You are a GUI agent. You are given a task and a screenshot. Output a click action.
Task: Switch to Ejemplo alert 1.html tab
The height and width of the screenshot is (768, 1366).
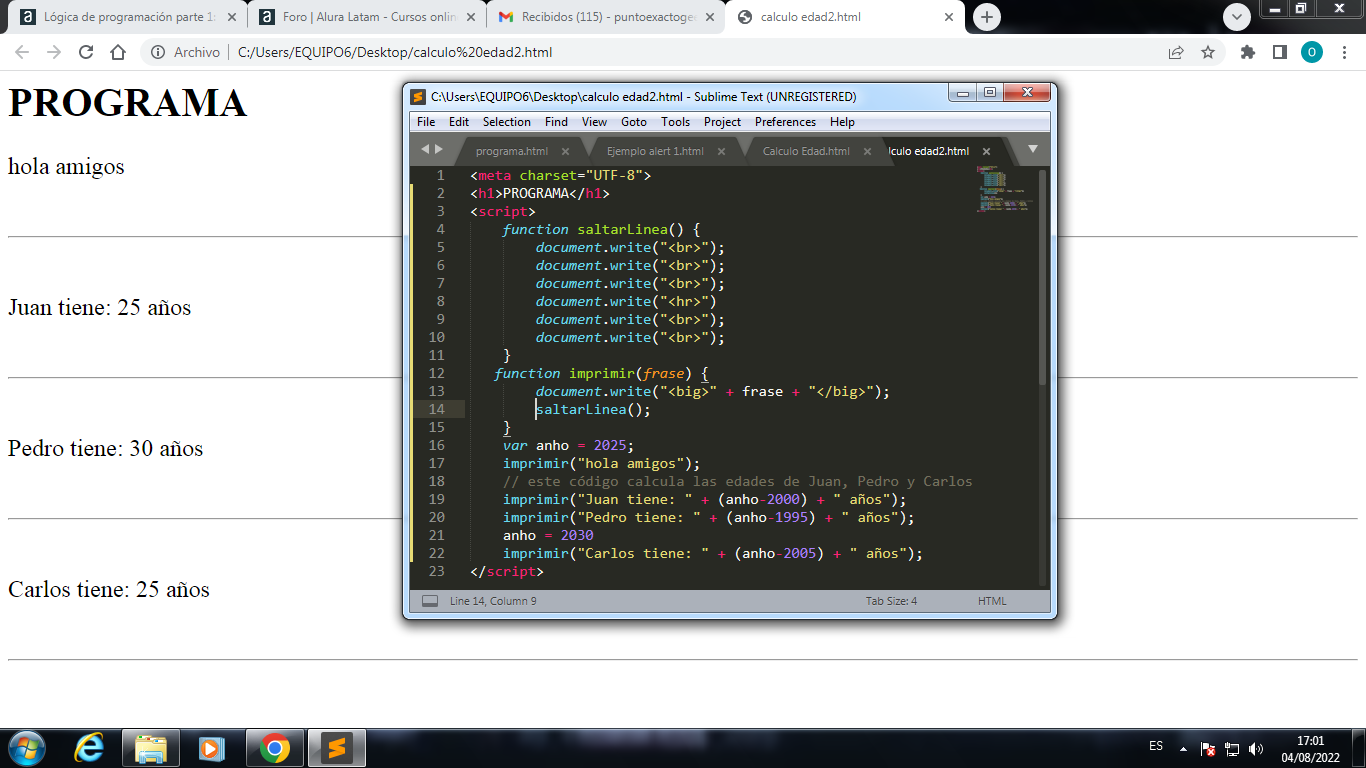coord(655,151)
